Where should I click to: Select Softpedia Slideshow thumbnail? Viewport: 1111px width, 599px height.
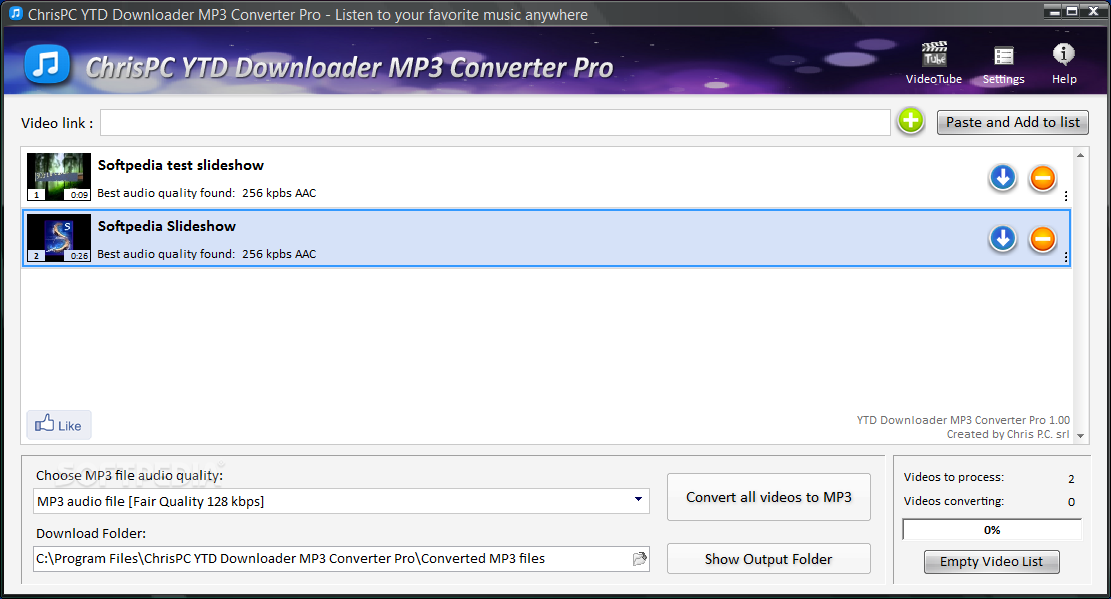click(59, 237)
